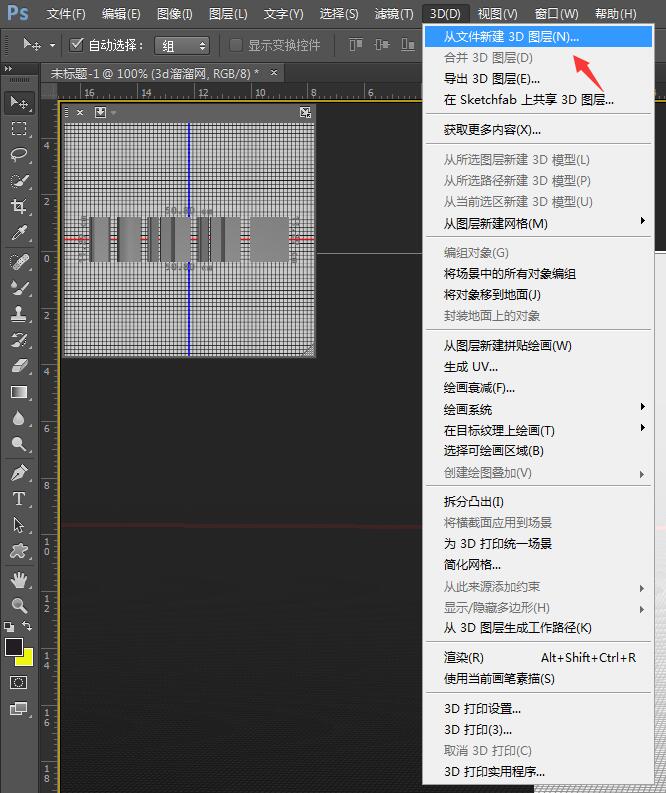Swap foreground and background colors
The height and width of the screenshot is (793, 666).
27,626
